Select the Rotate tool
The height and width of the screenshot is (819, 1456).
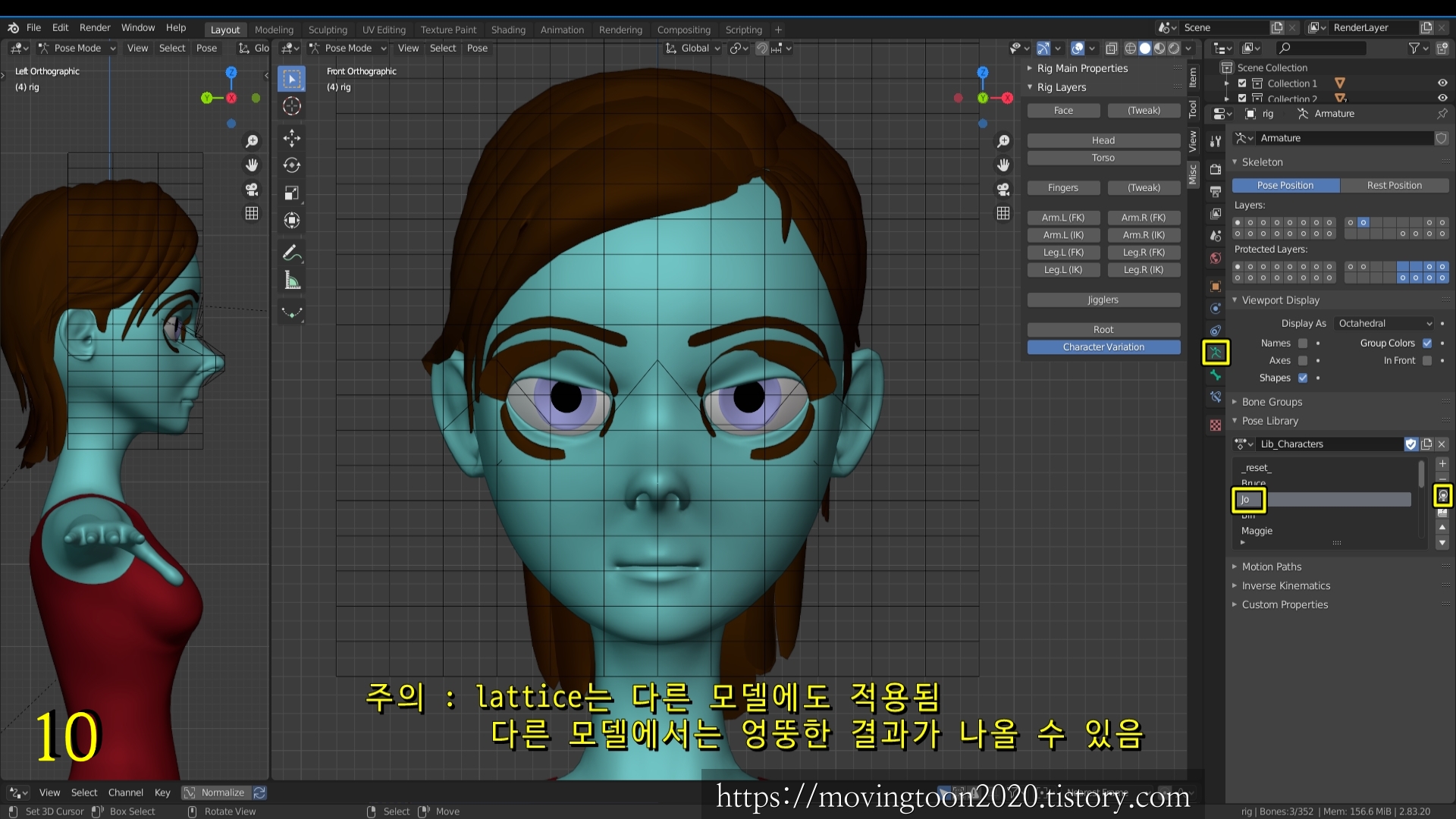coord(292,165)
